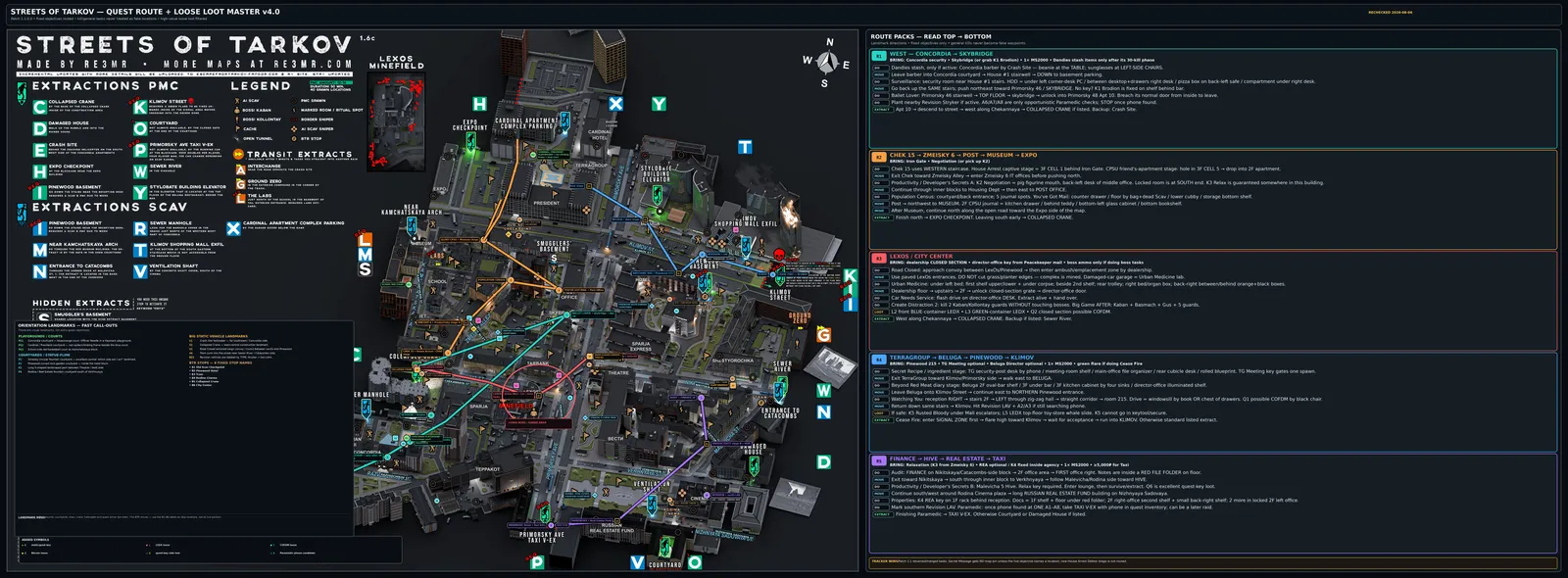Click the L The Labs transit icon
The height and width of the screenshot is (578, 1568).
click(x=240, y=198)
